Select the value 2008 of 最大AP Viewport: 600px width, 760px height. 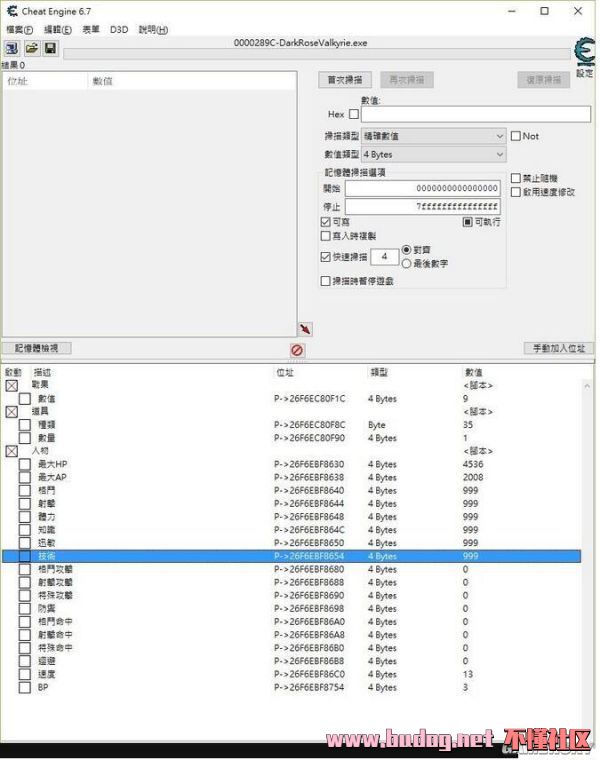pyautogui.click(x=473, y=477)
